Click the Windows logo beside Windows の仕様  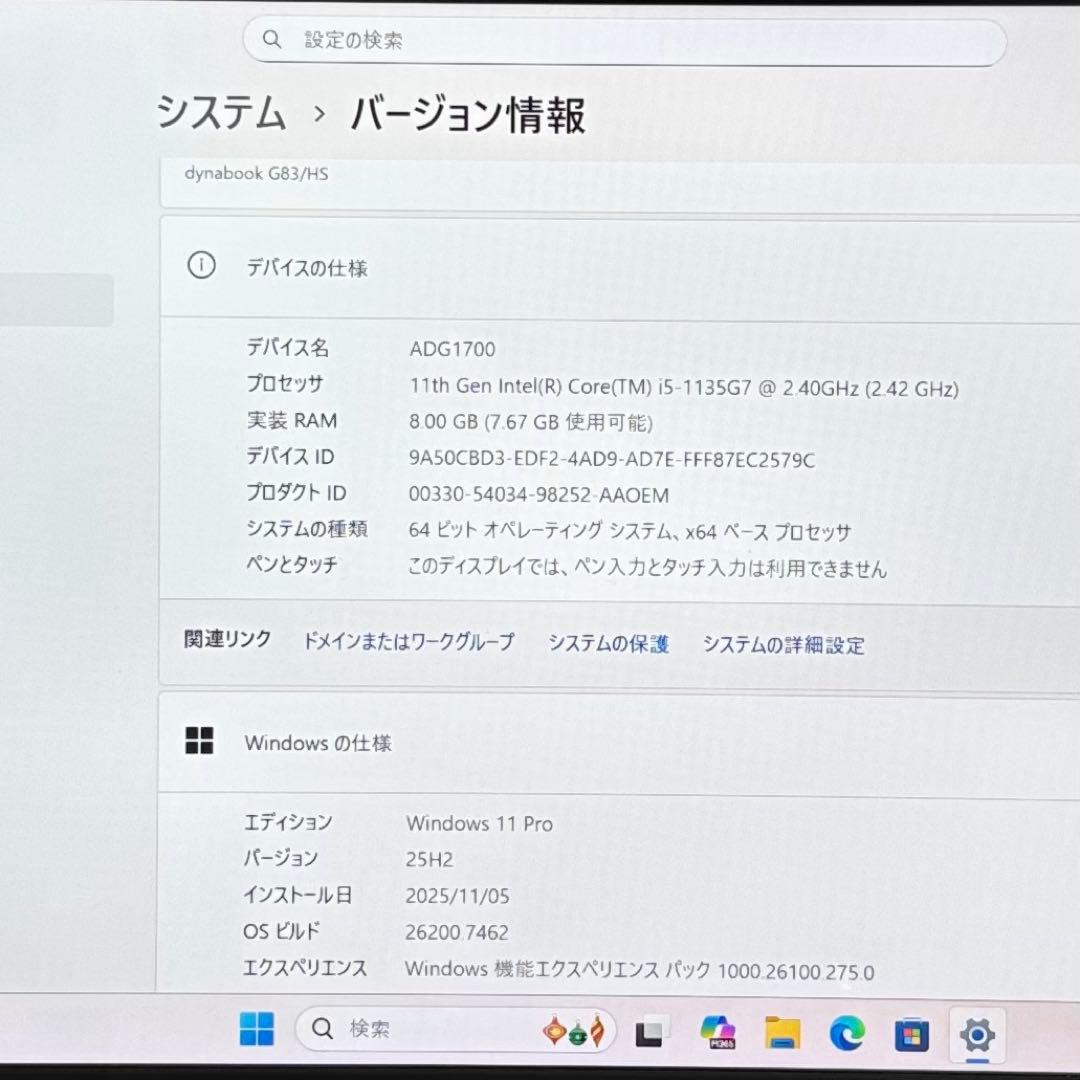click(x=200, y=742)
